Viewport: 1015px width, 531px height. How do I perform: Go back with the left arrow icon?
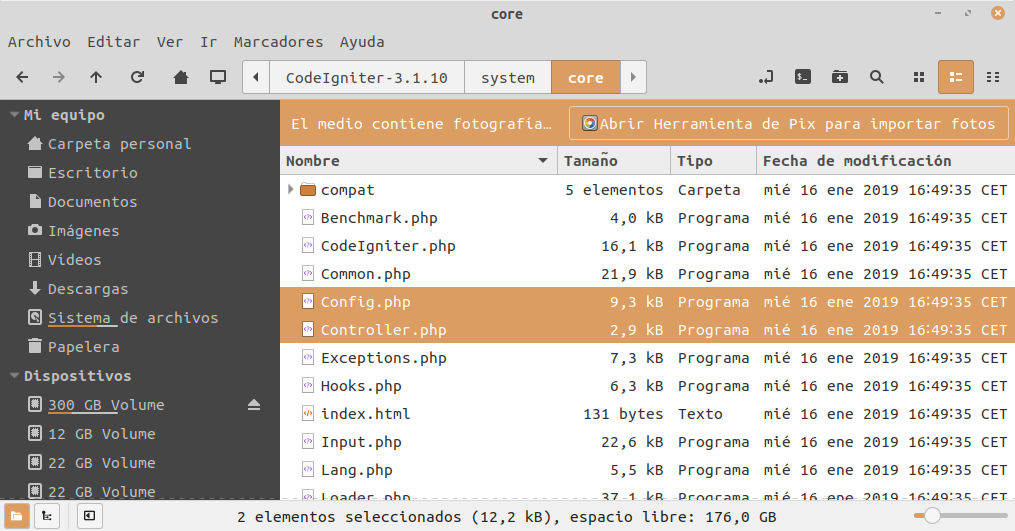pos(23,78)
